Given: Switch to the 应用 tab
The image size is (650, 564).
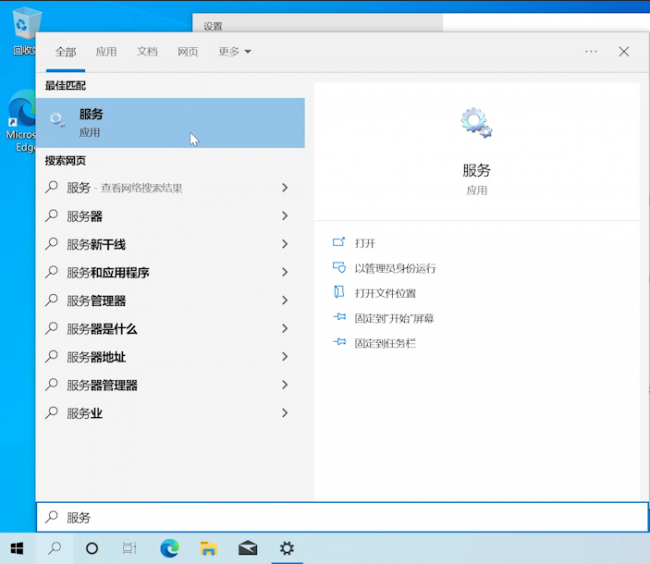Looking at the screenshot, I should [106, 52].
